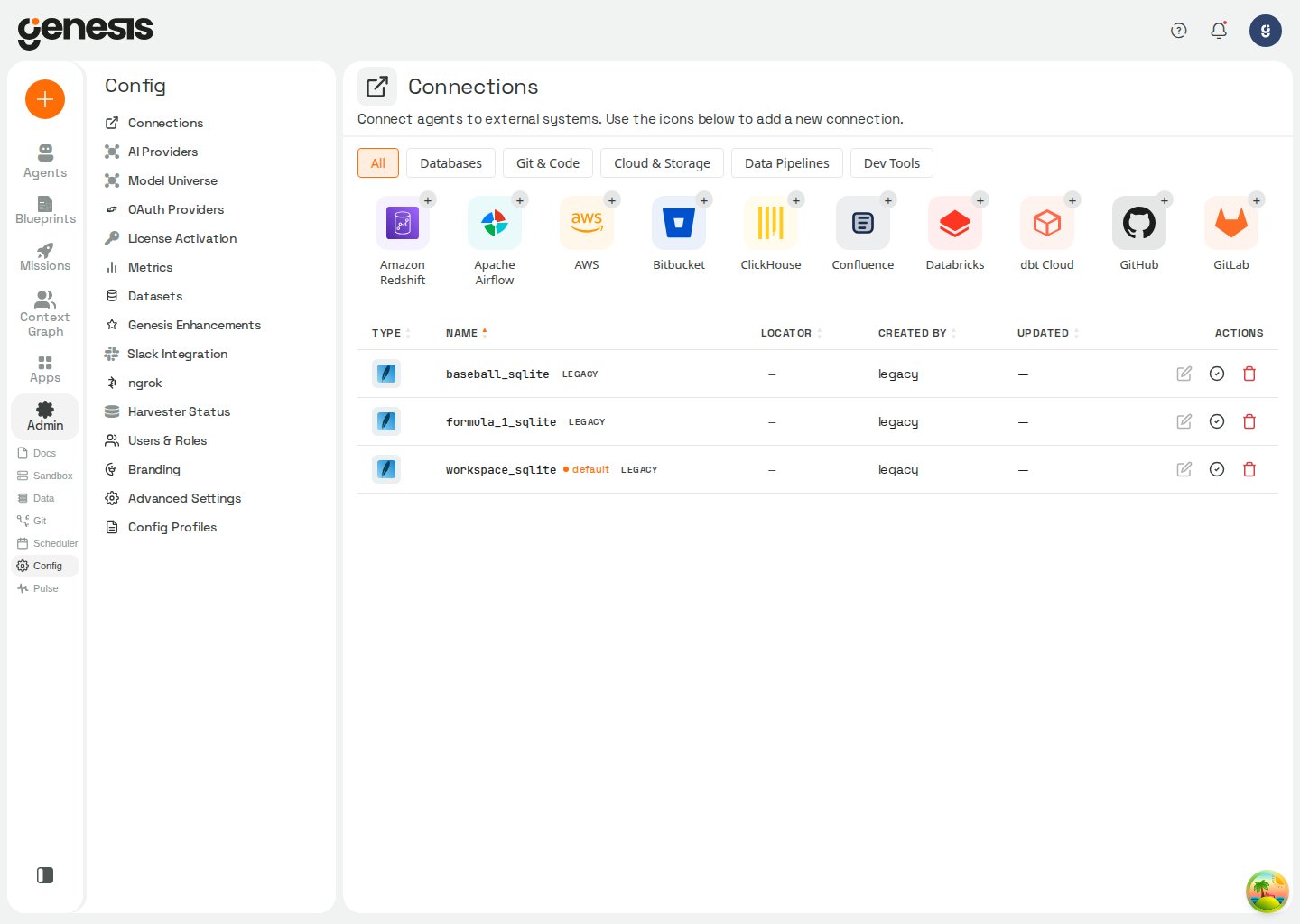Viewport: 1300px width, 924px height.
Task: Delete the workspace_sqlite connection
Action: tap(1249, 469)
